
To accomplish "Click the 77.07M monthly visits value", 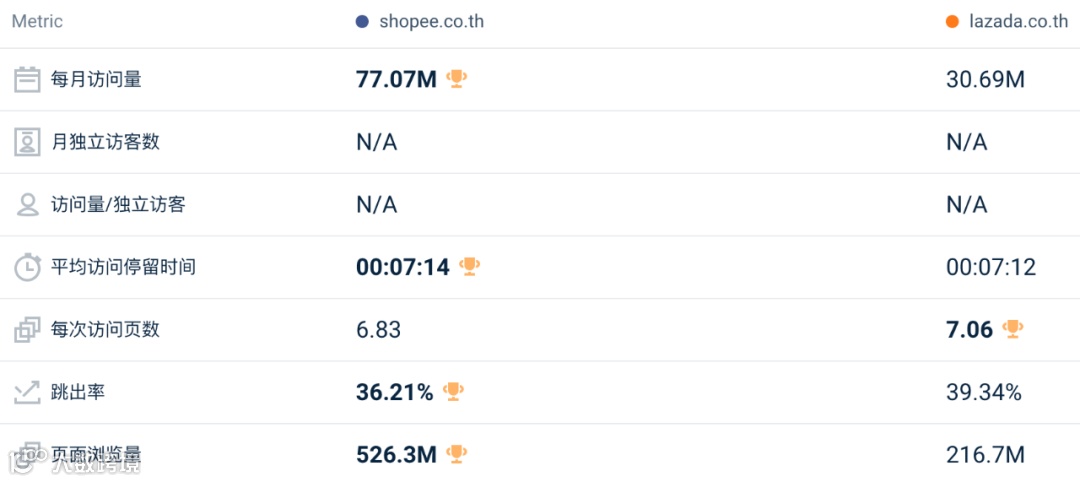I will (397, 80).
